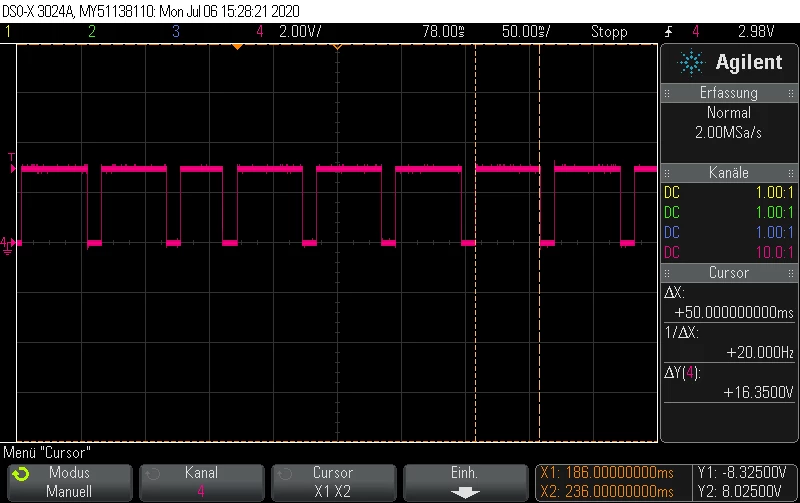Open the Kanal 4 source softkey
This screenshot has width=800, height=503.
(202, 482)
